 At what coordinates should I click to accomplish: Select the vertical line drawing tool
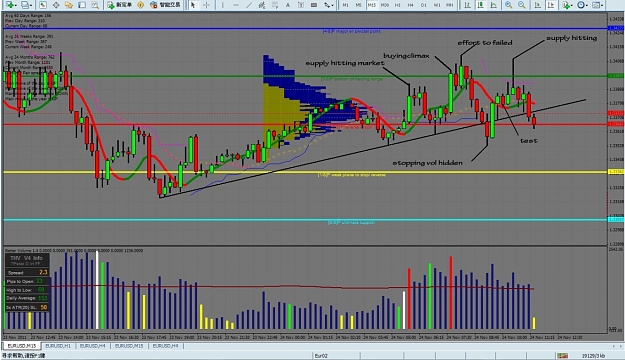click(x=222, y=5)
